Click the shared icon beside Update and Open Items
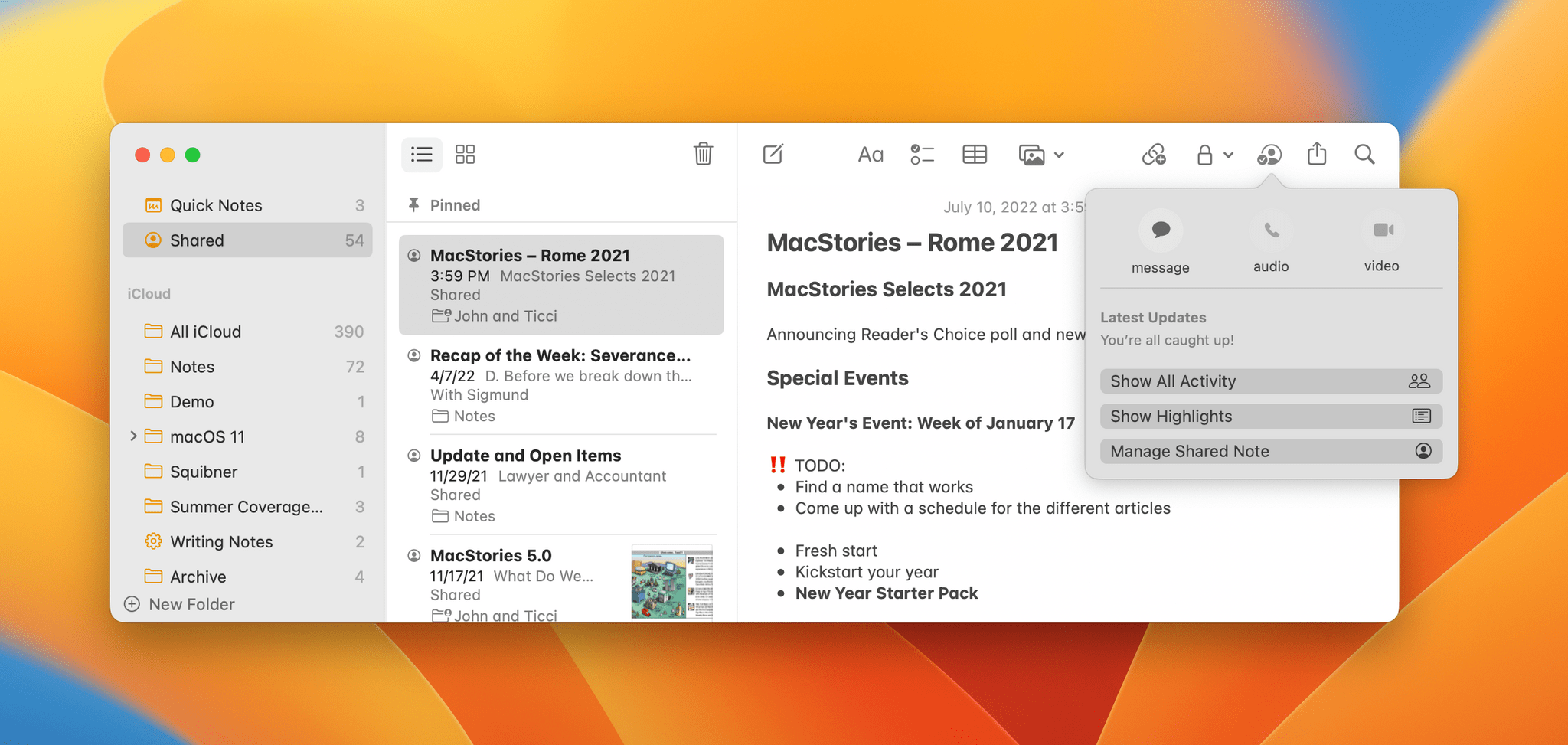The height and width of the screenshot is (745, 1568). coord(414,456)
